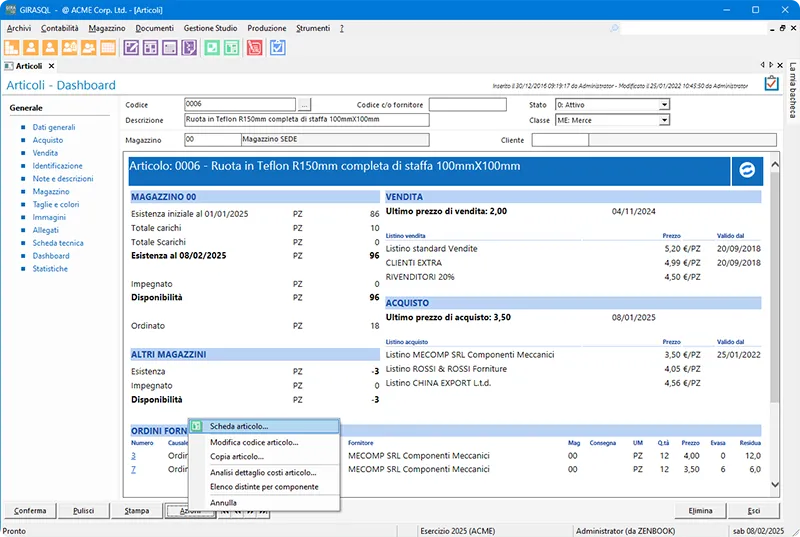The height and width of the screenshot is (537, 800).
Task: Open supplier order number 3 link
Action: tap(133, 455)
